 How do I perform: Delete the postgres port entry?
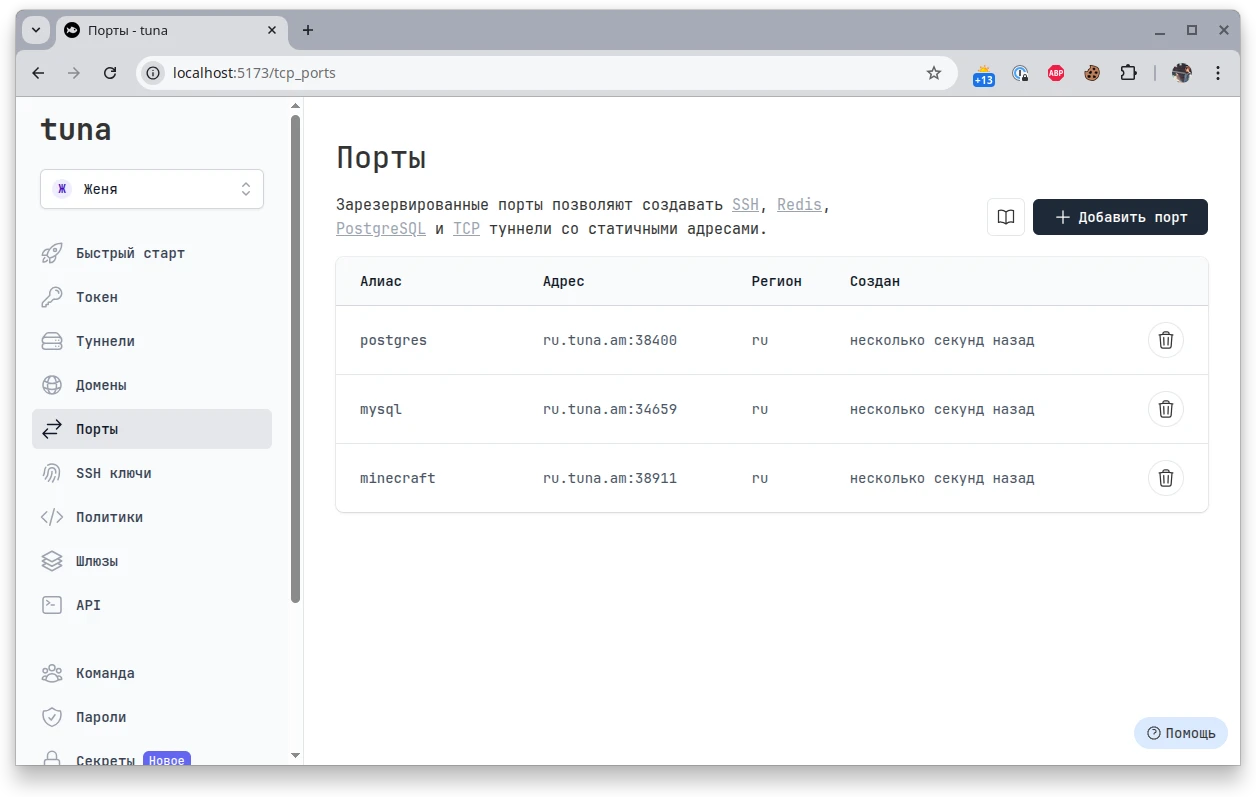(x=1165, y=340)
